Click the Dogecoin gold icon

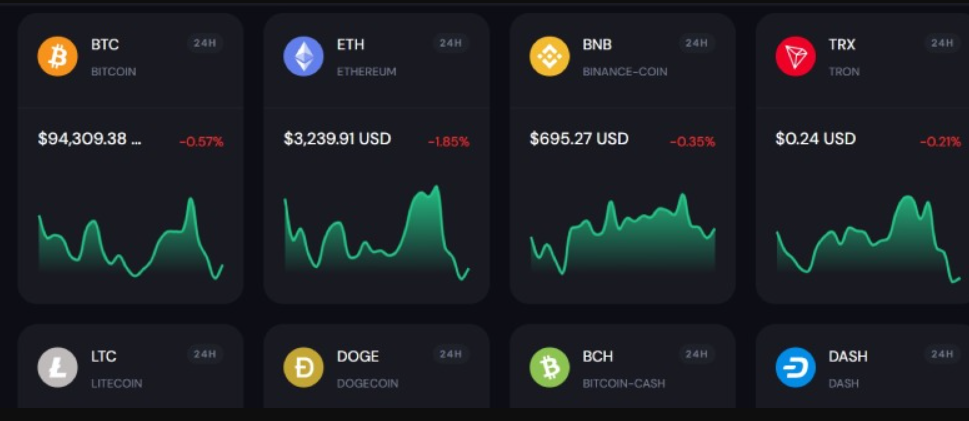tap(303, 368)
